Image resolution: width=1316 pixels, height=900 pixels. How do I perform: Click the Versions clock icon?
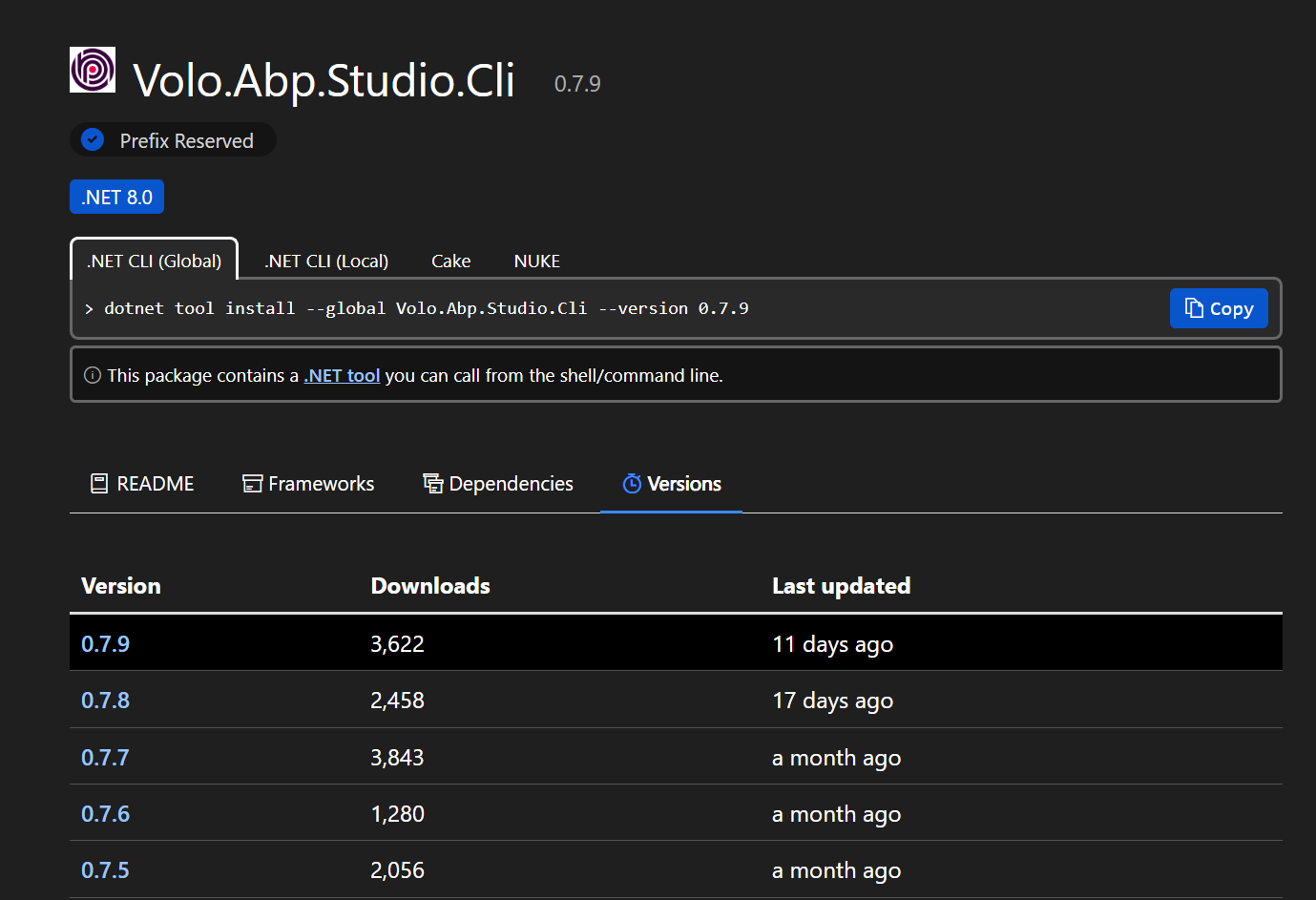[632, 484]
